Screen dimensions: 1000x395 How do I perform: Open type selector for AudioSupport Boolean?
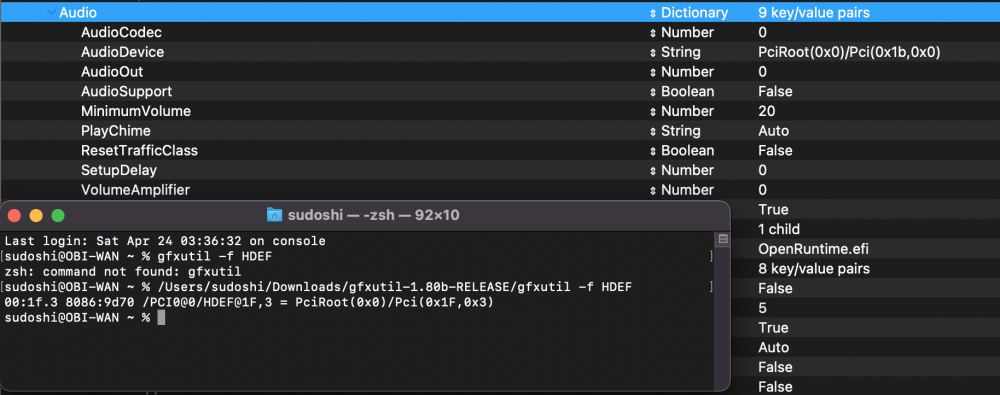click(x=652, y=92)
